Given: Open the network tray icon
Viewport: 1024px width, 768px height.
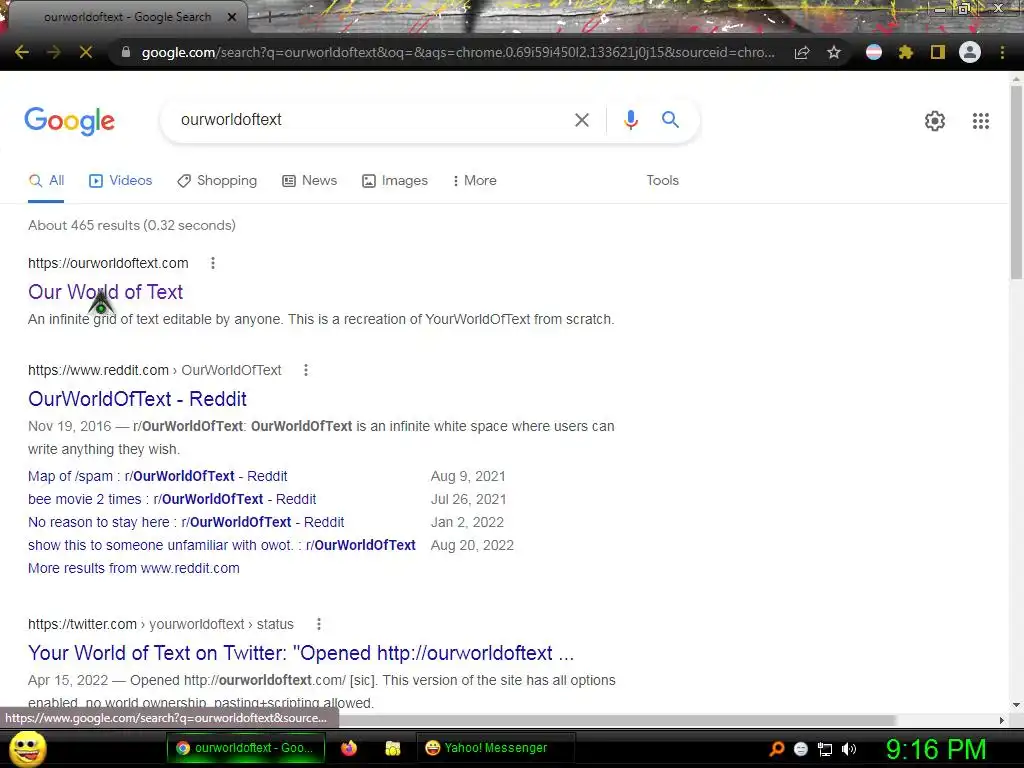Looking at the screenshot, I should click(825, 749).
